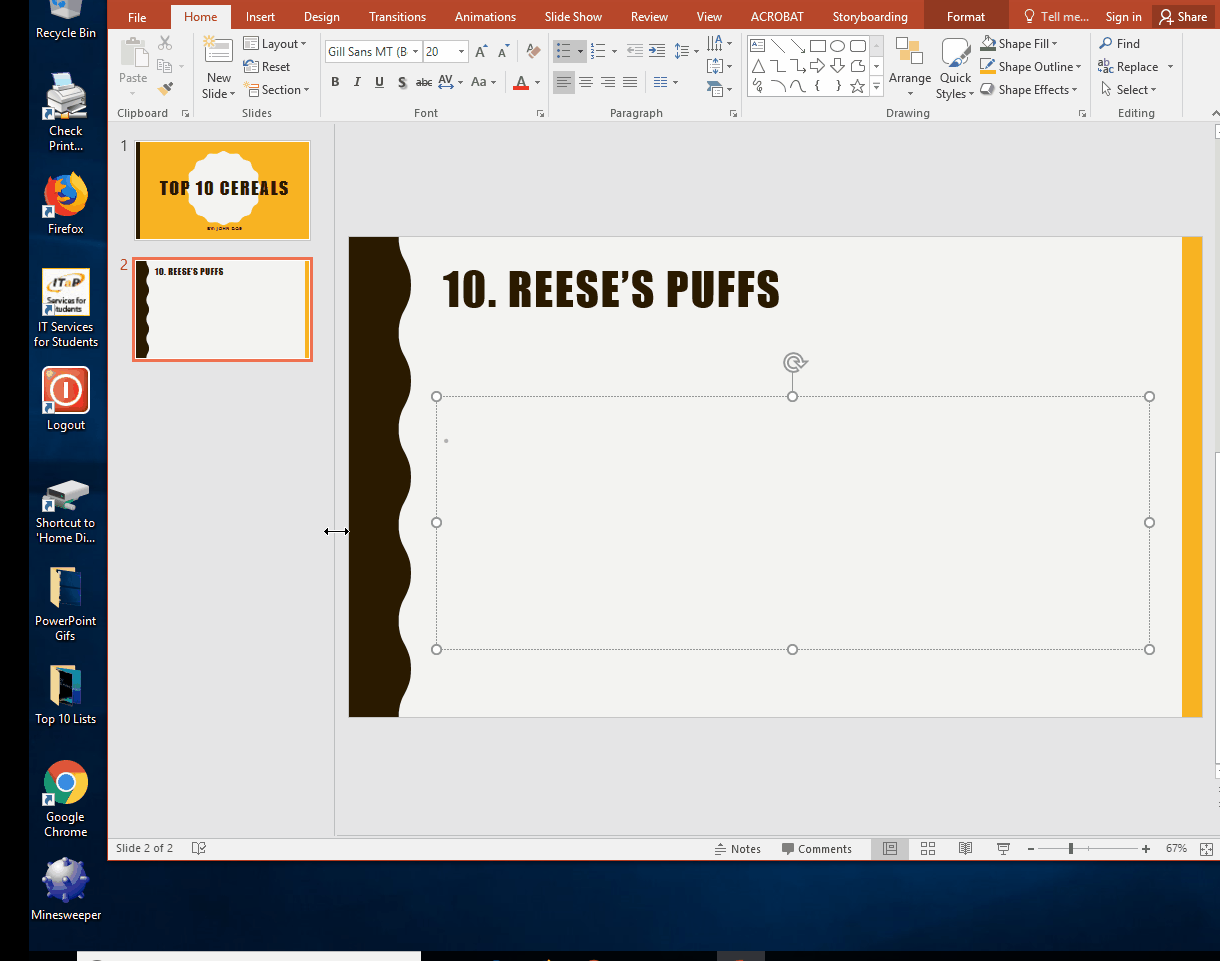The height and width of the screenshot is (961, 1220).
Task: Expand the Shape Effects dropdown
Action: coord(1029,90)
